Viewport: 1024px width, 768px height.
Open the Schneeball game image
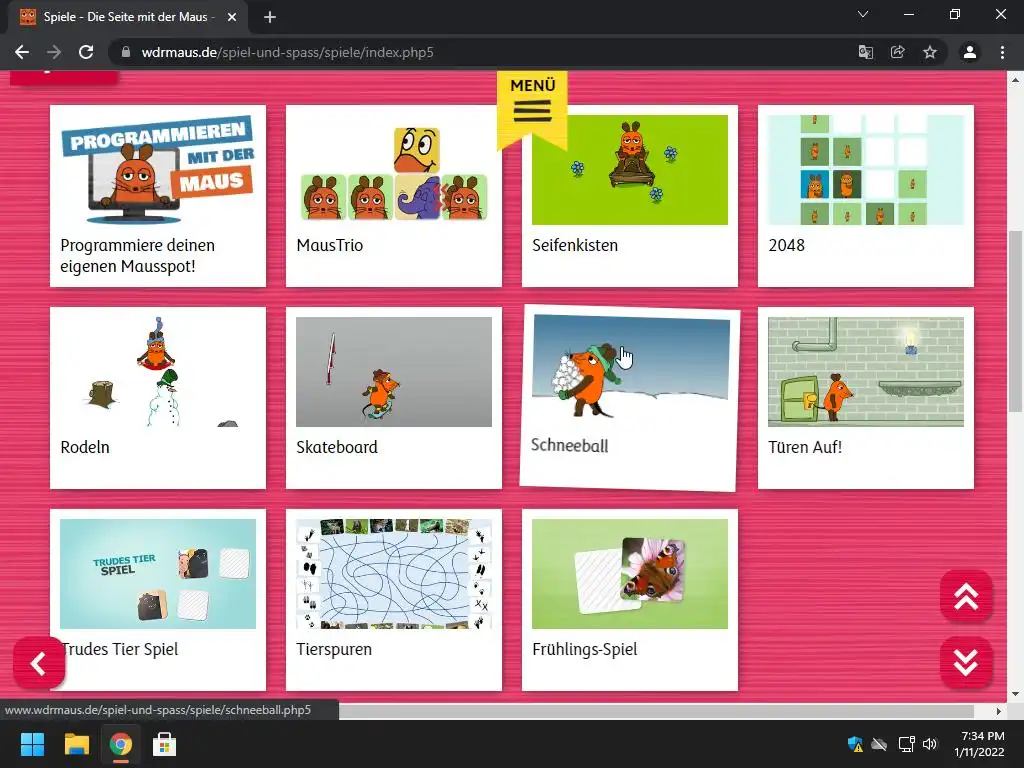[x=631, y=366]
